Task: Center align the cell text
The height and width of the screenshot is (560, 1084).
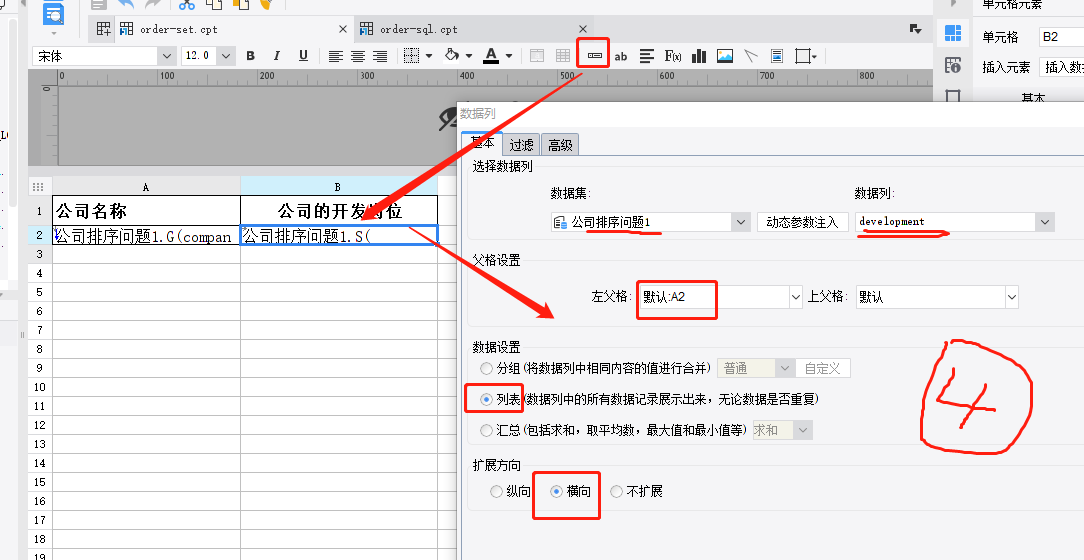Action: coord(357,56)
